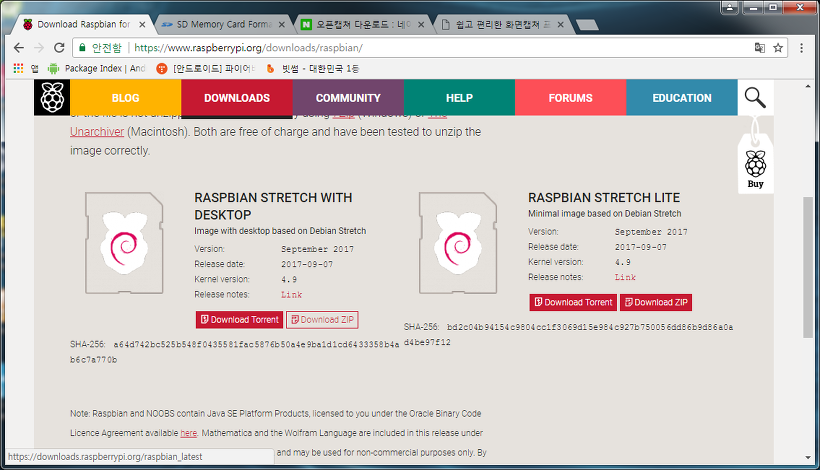Open the BLOG navigation menu

(x=126, y=98)
